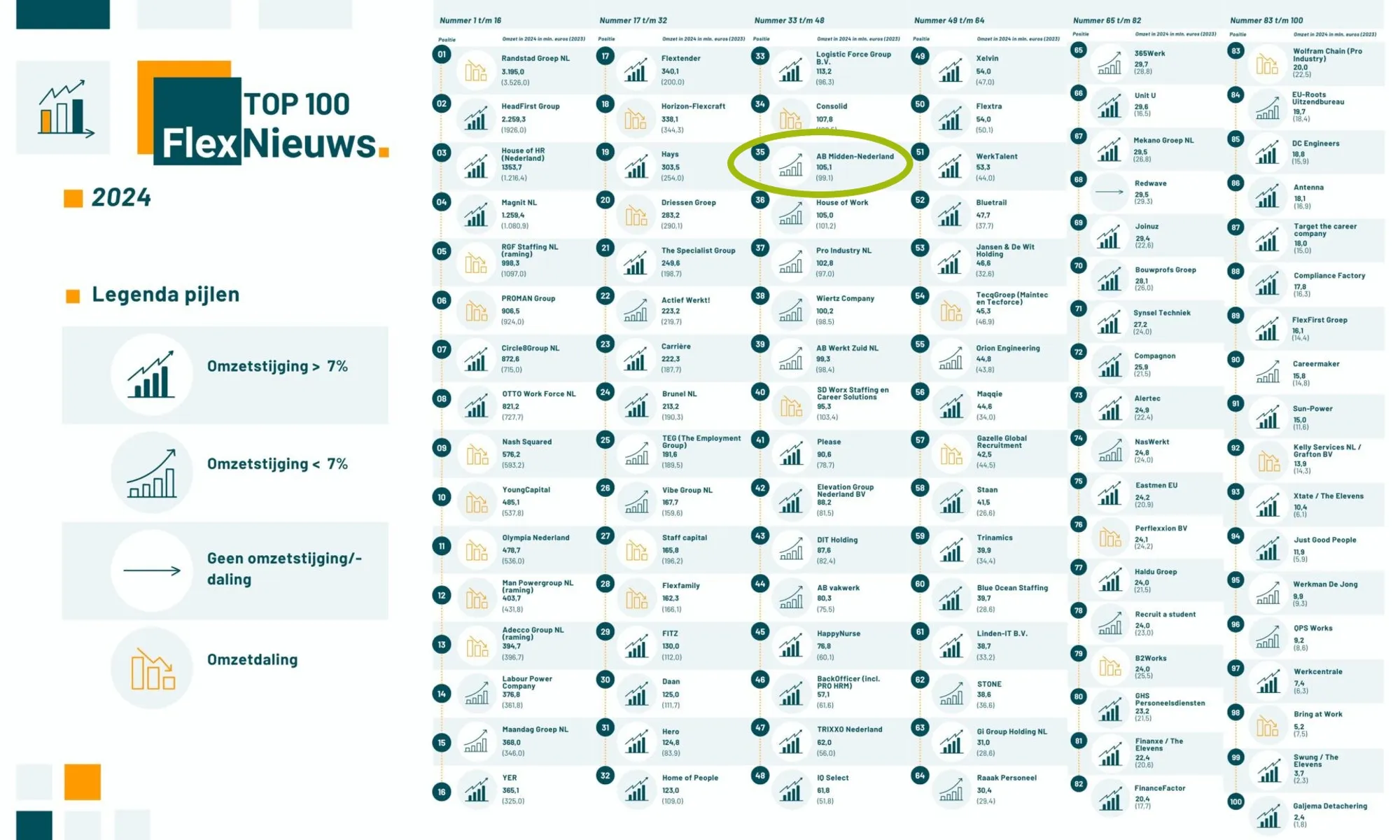
Task: Click the Legenda pijlen heading
Action: [166, 295]
